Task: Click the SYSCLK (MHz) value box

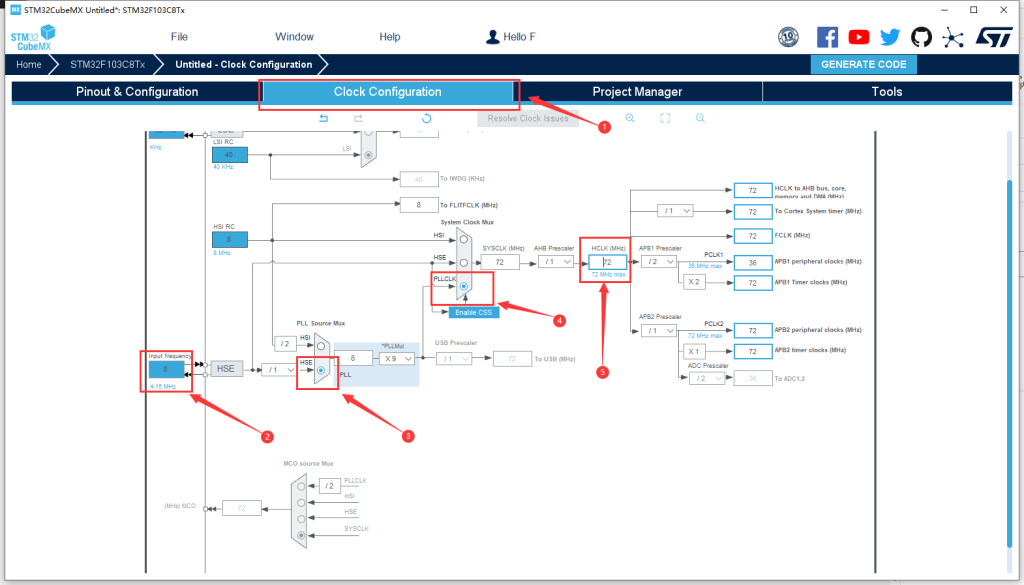Action: [500, 262]
